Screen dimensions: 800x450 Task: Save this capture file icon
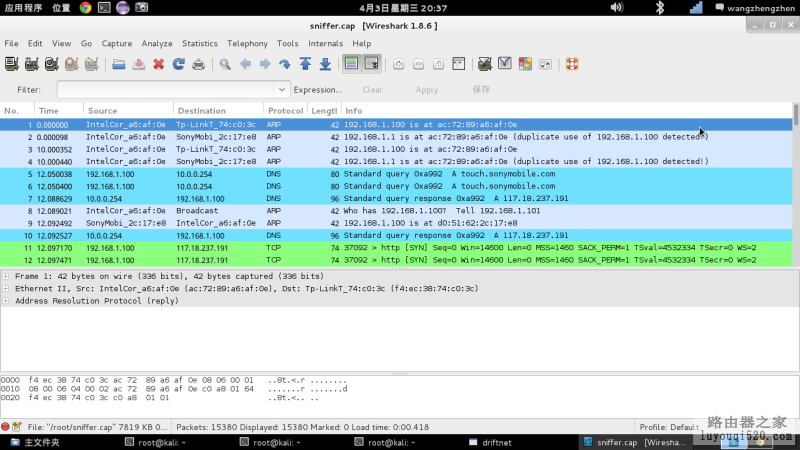(x=138, y=64)
